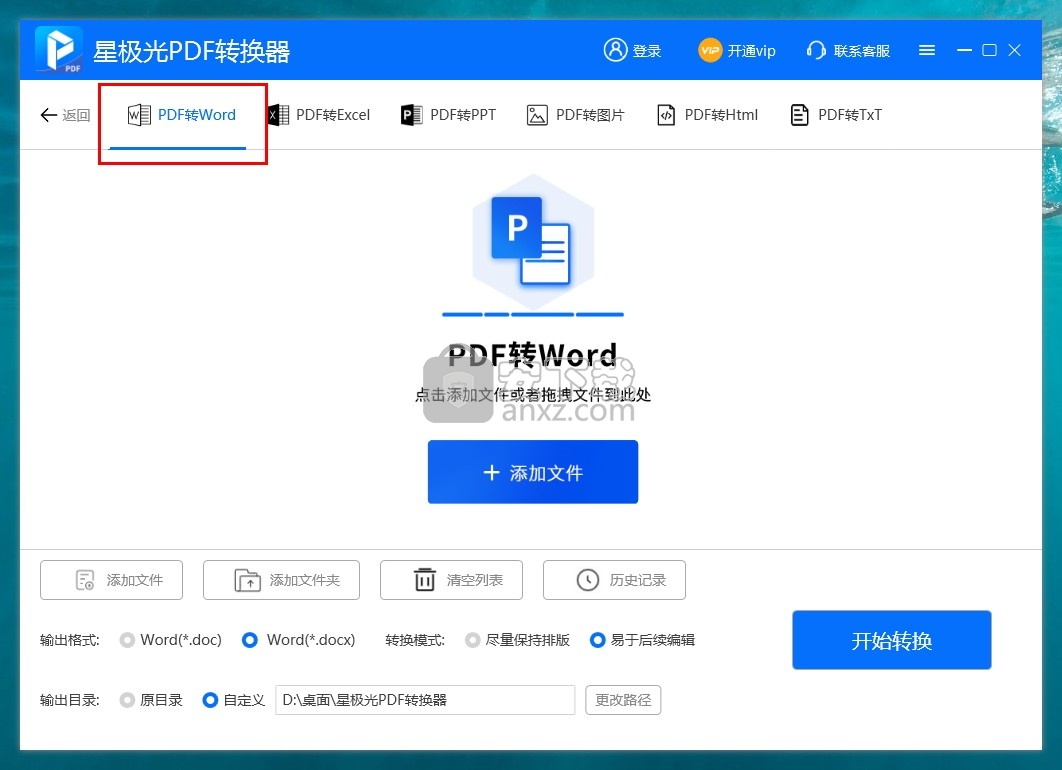
Task: Click the 转换模式: label
Action: pyautogui.click(x=415, y=640)
